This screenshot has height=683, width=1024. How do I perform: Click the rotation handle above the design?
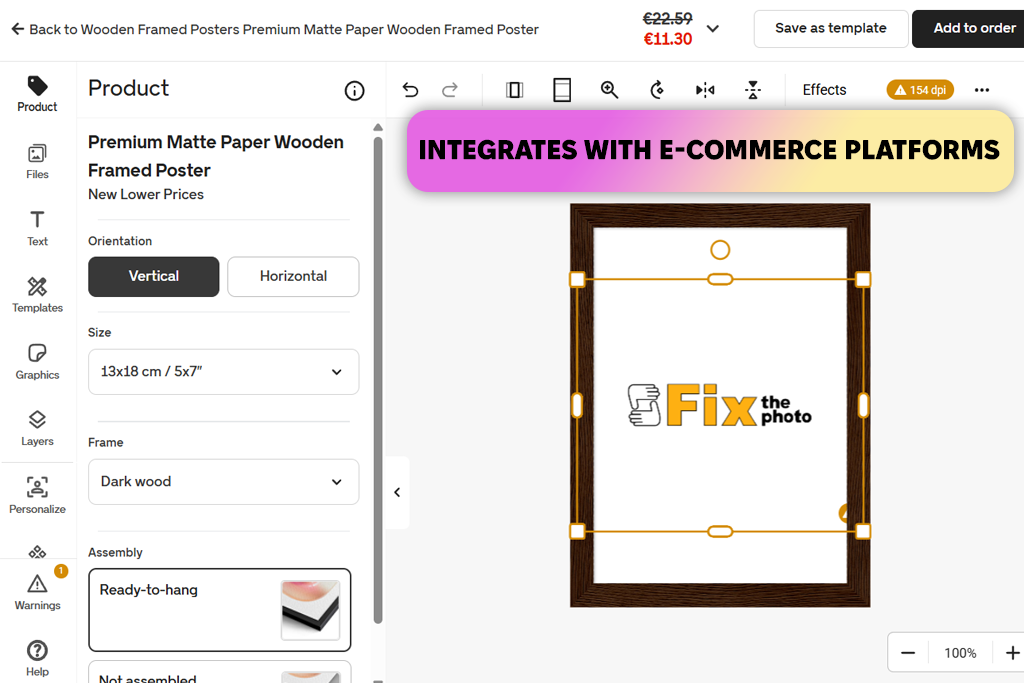click(720, 250)
